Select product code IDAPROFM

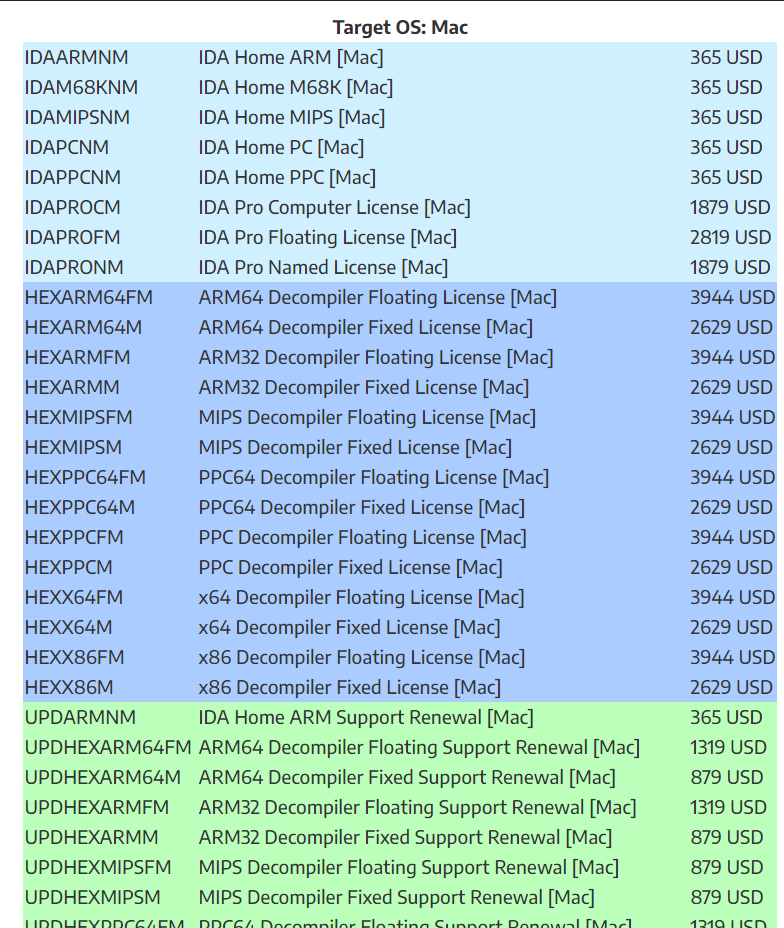[72, 237]
